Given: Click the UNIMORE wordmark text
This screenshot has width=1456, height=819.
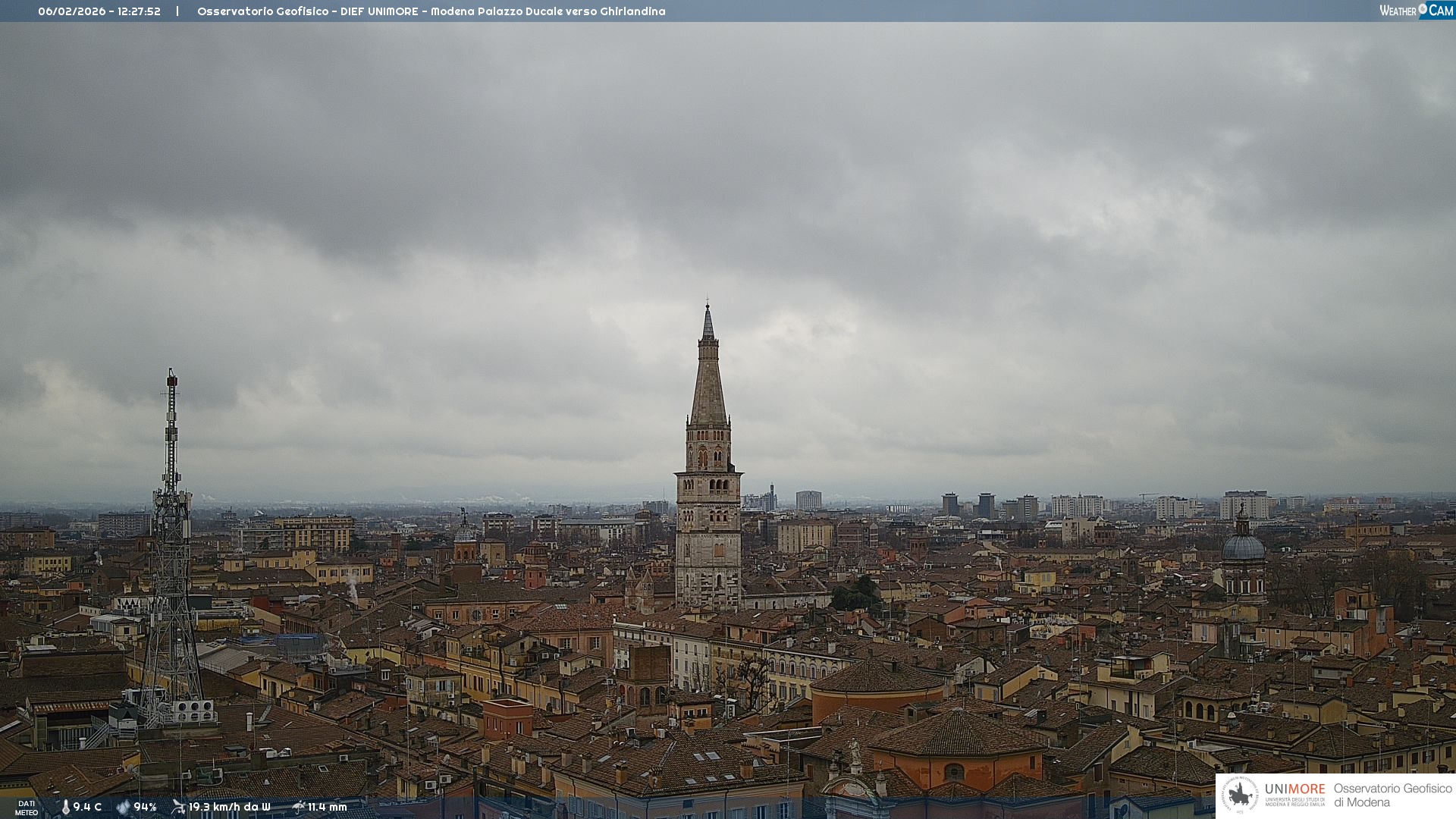Looking at the screenshot, I should coord(1294,789).
